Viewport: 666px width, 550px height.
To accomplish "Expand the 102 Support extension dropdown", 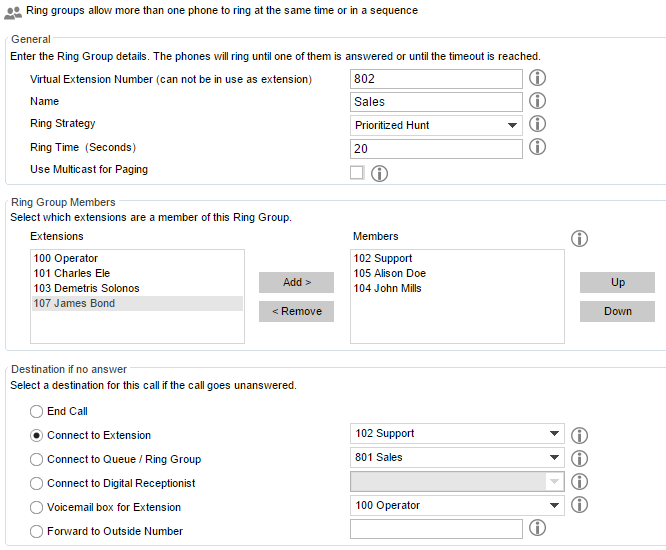I will click(457, 434).
